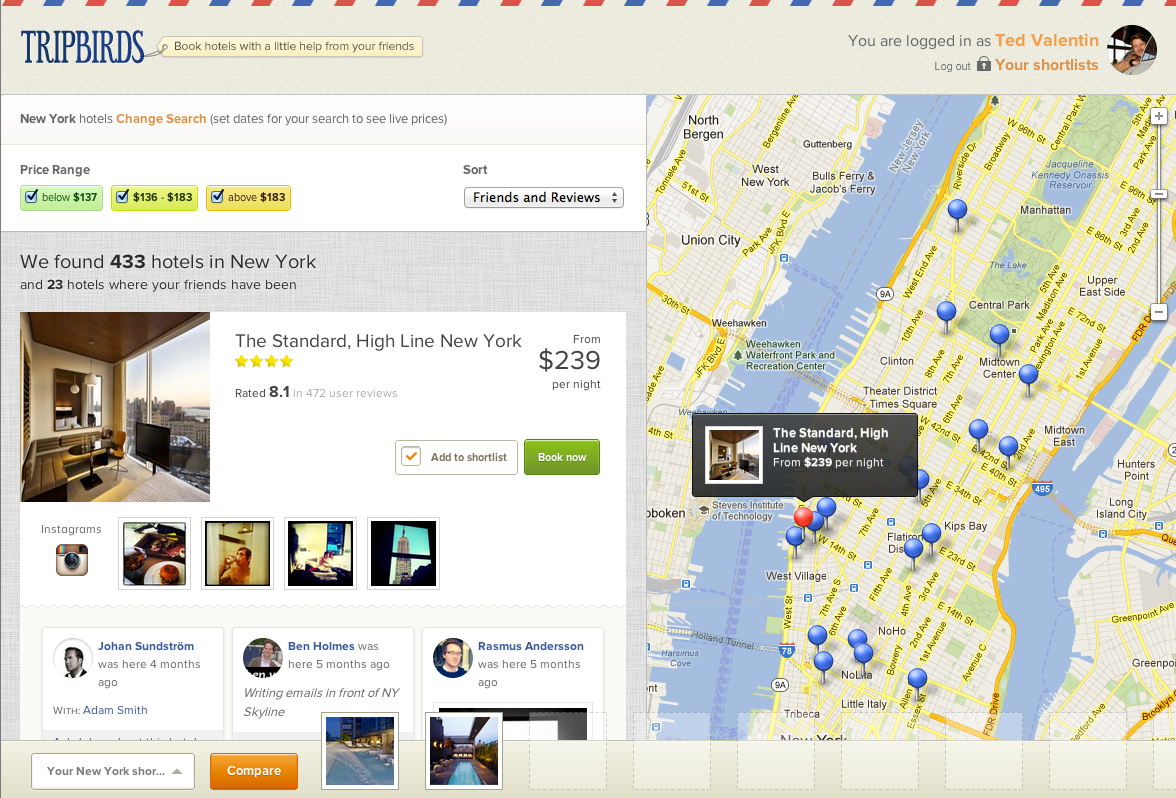Screen dimensions: 1176x798
Task: Click the map zoom slider handle
Action: 1159,194
